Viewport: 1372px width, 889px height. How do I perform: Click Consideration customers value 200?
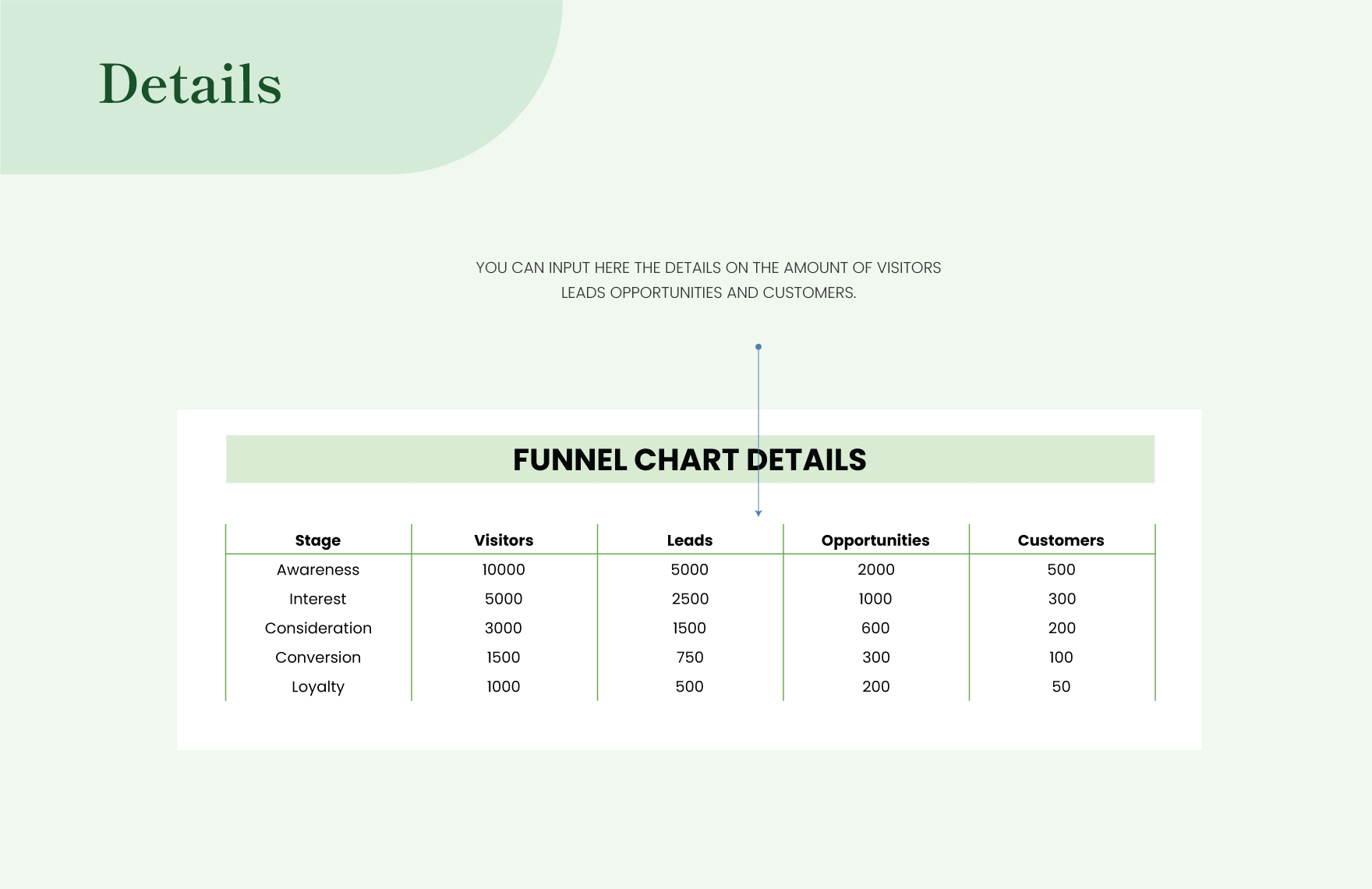coord(1061,629)
